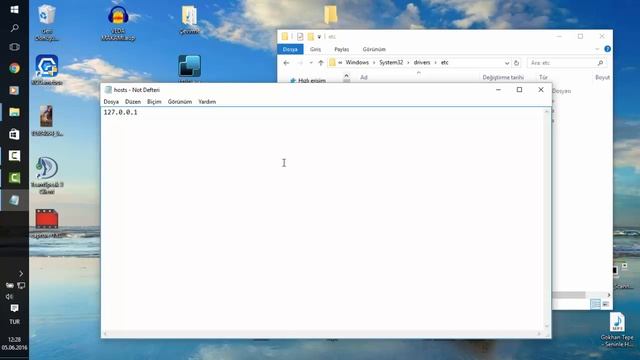Viewport: 640px width, 360px height.
Task: Go back using Explorer back arrow
Action: pos(286,63)
